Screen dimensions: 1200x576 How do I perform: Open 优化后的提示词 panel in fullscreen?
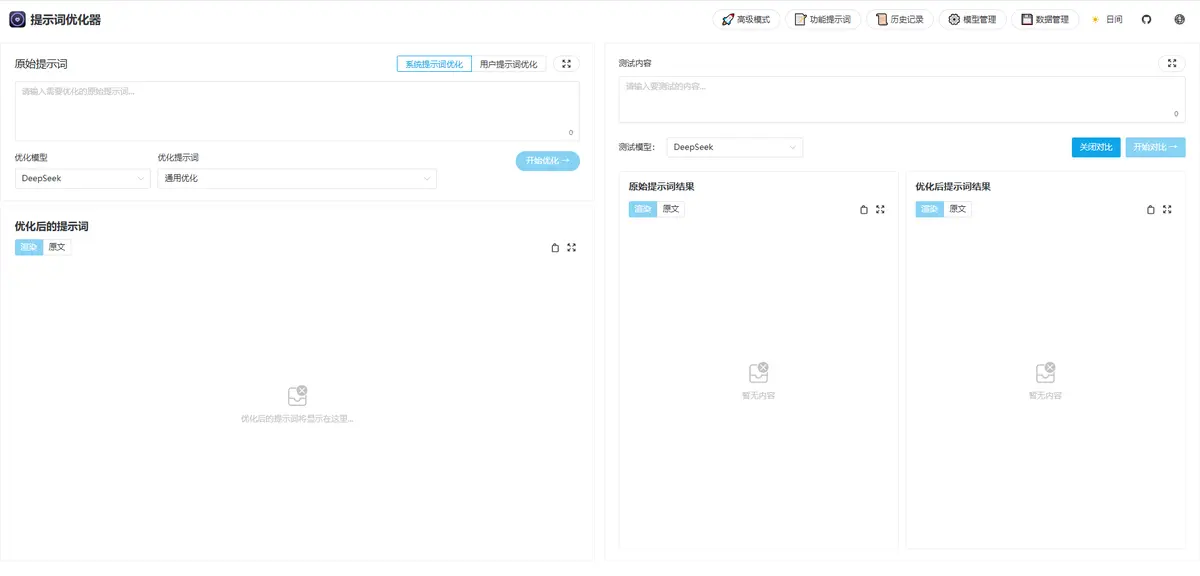tap(572, 247)
